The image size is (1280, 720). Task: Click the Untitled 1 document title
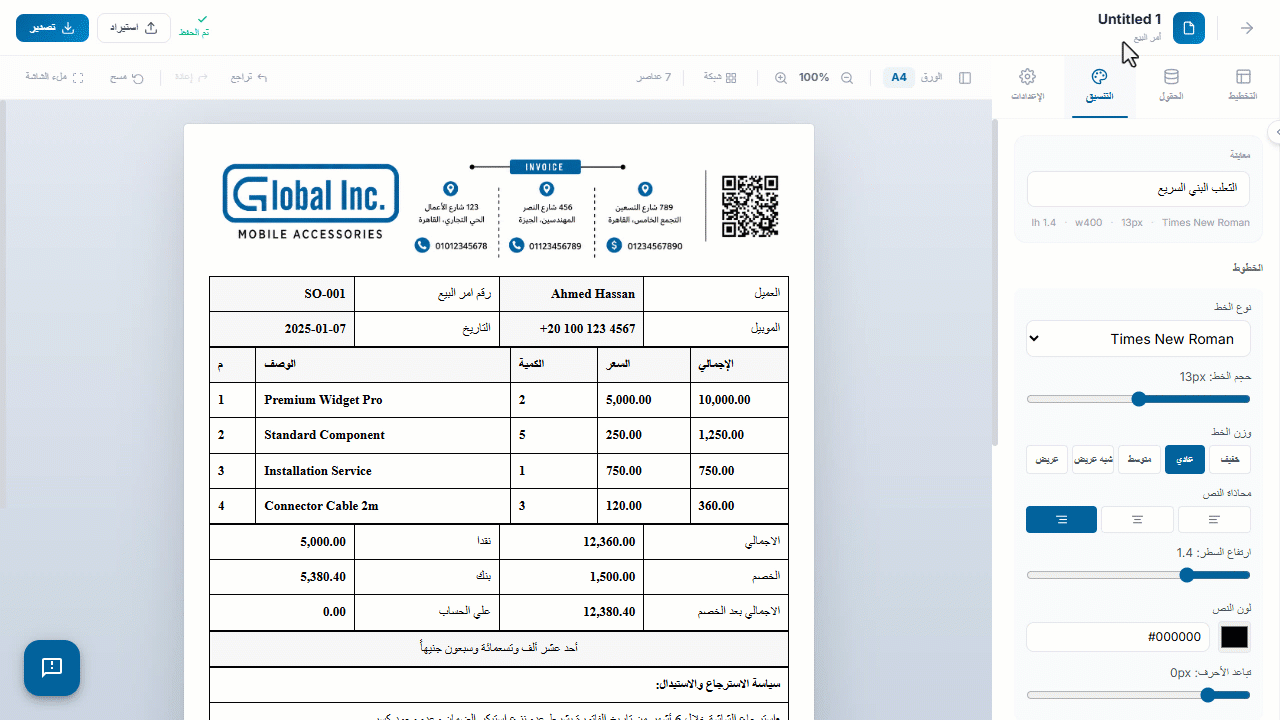point(1129,19)
